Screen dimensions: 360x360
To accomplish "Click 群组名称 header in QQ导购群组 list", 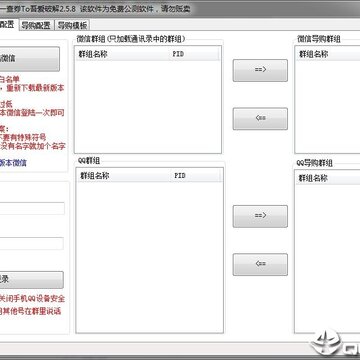I will coord(327,178).
